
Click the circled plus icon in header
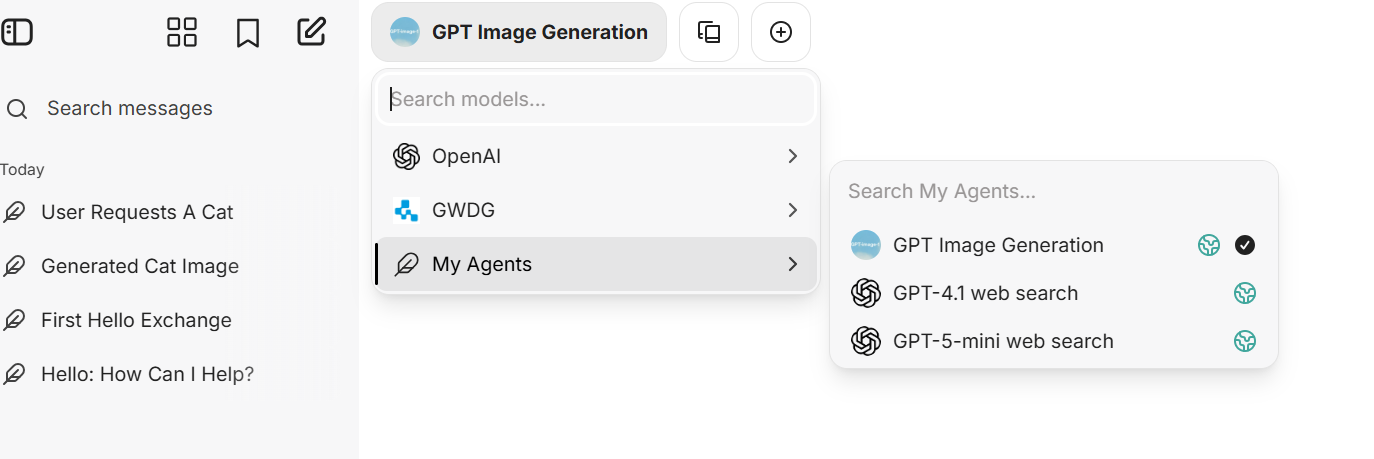pyautogui.click(x=781, y=32)
